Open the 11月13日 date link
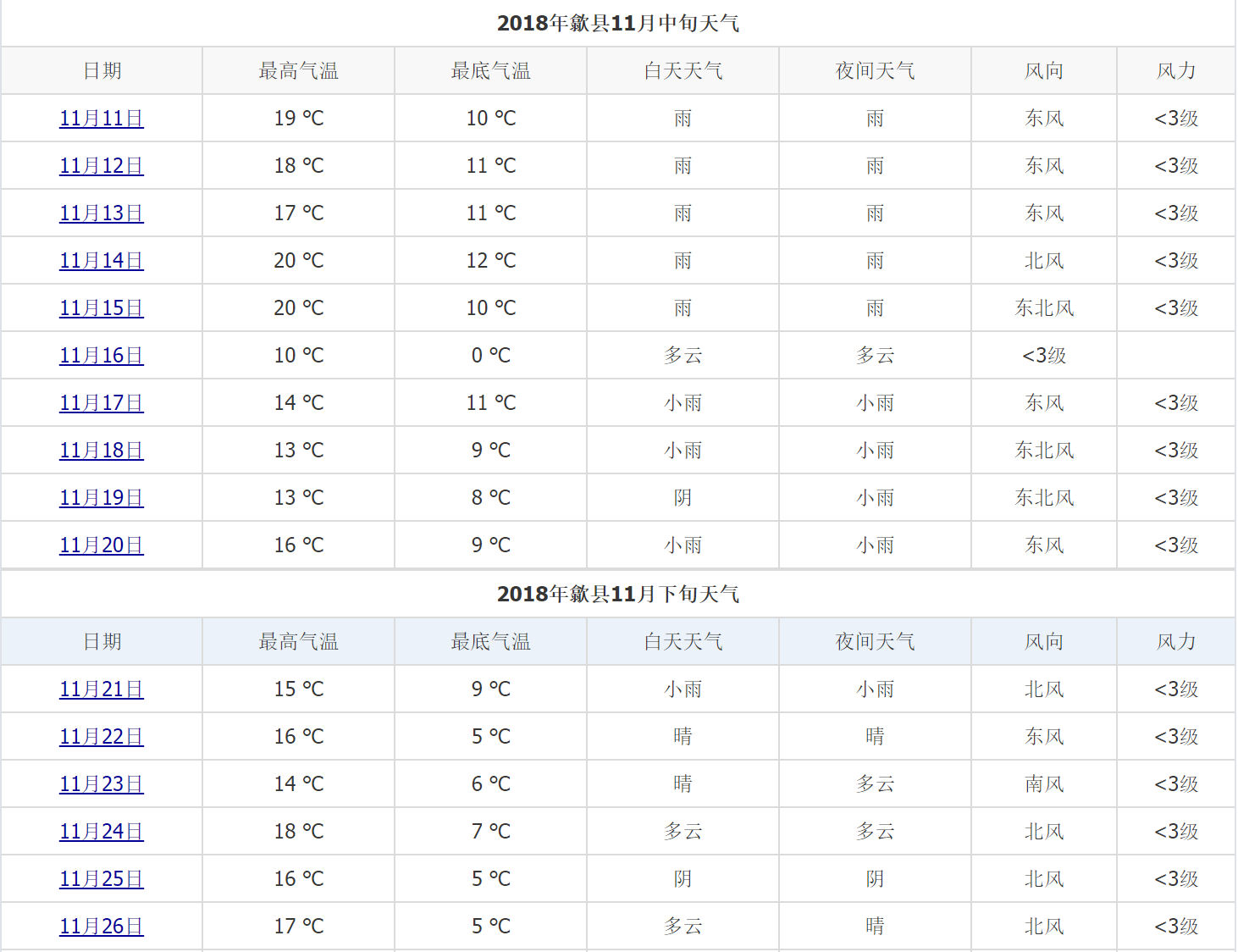1238x952 pixels. tap(102, 213)
